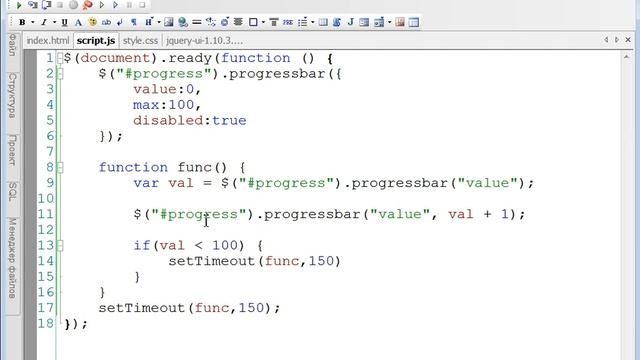Open the dropdown arrow next to Heading H
640x360 pixels.
pyautogui.click(x=159, y=22)
